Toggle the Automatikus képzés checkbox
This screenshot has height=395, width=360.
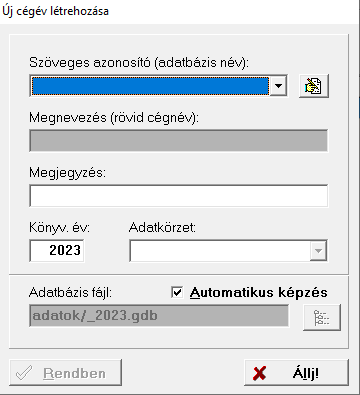[177, 293]
